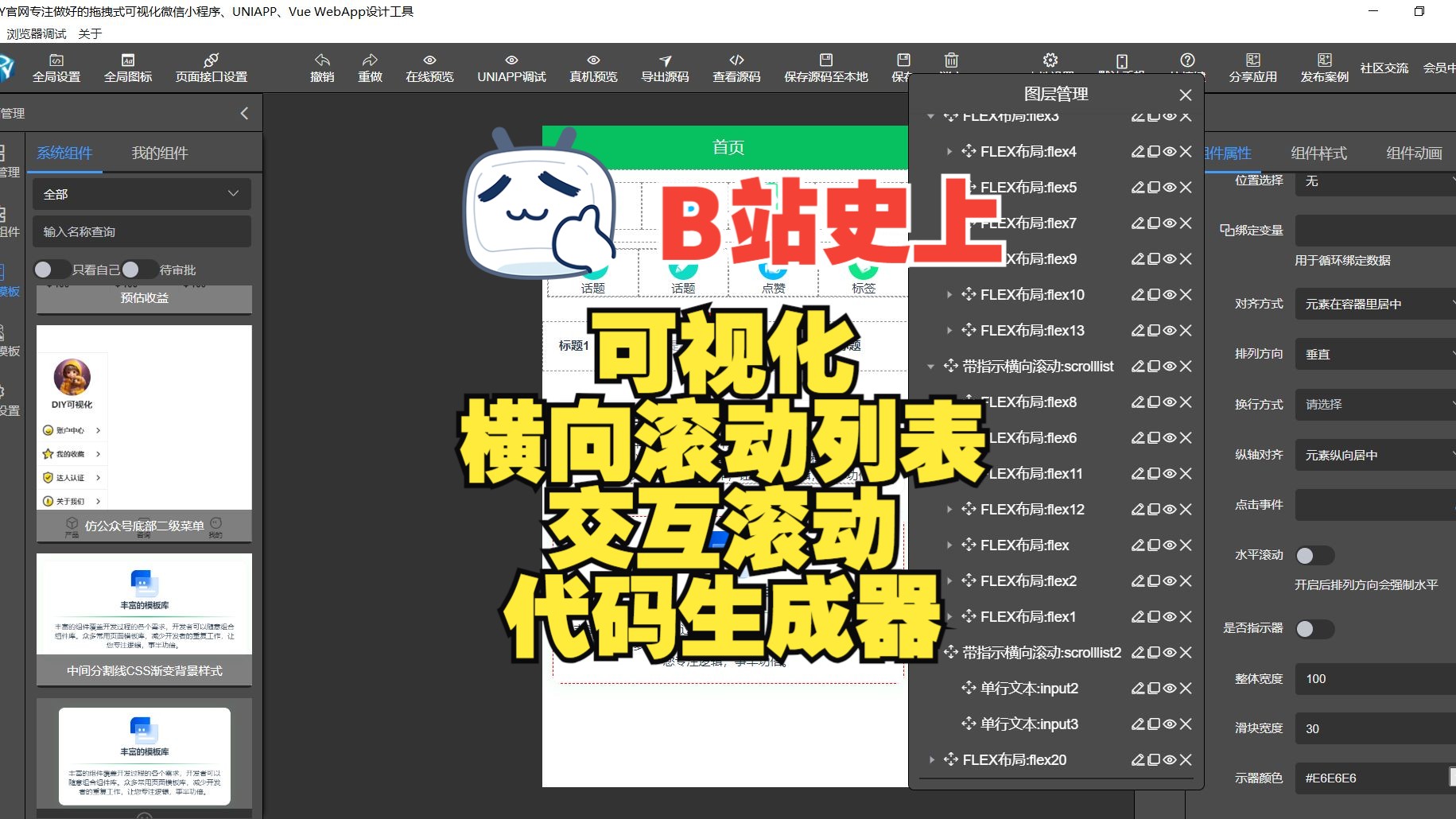Collapse the 带指示横向滚动:scrolllist layer group
Image resolution: width=1456 pixels, height=819 pixels.
pyautogui.click(x=930, y=366)
